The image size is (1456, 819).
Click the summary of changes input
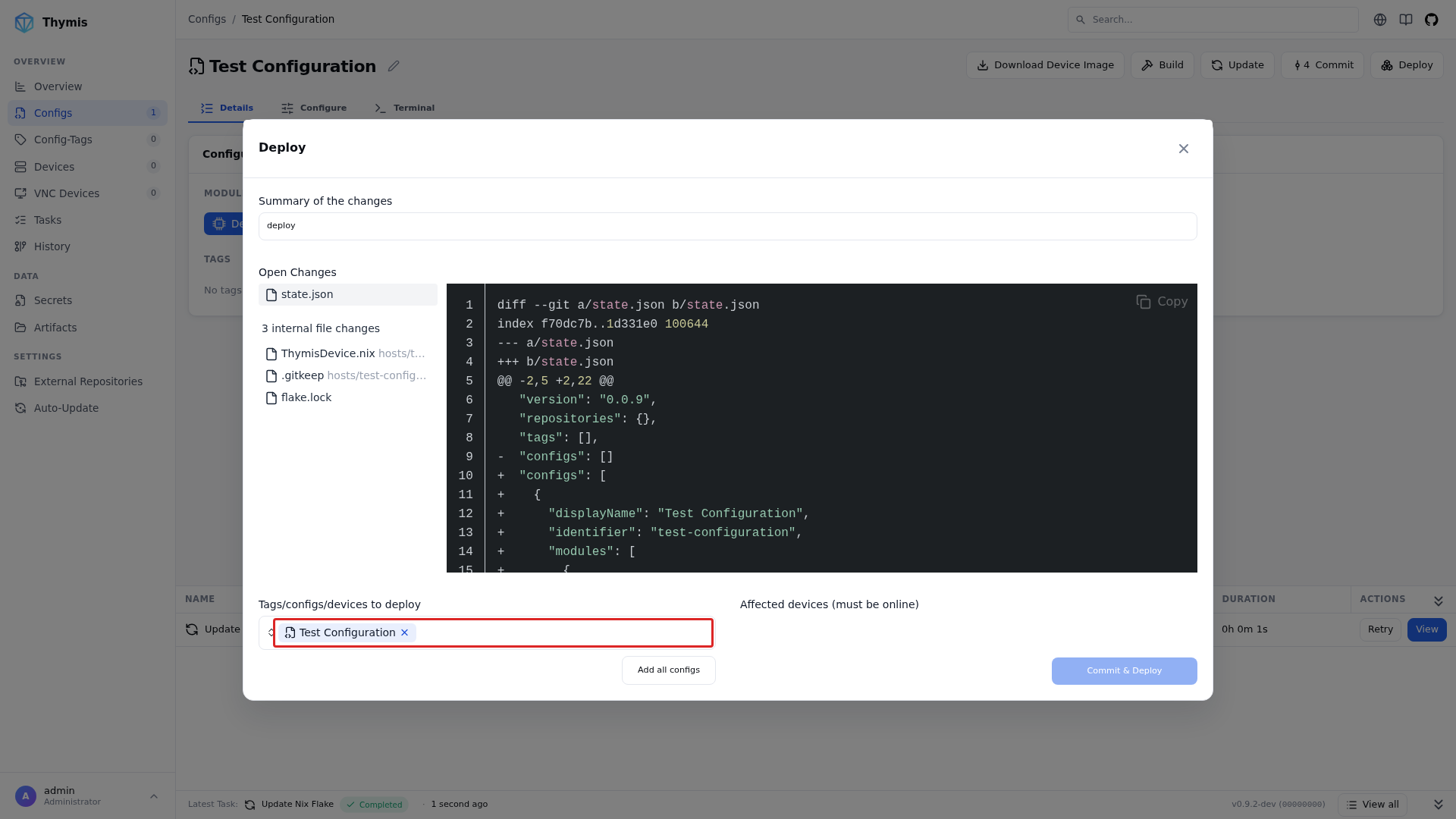[728, 226]
